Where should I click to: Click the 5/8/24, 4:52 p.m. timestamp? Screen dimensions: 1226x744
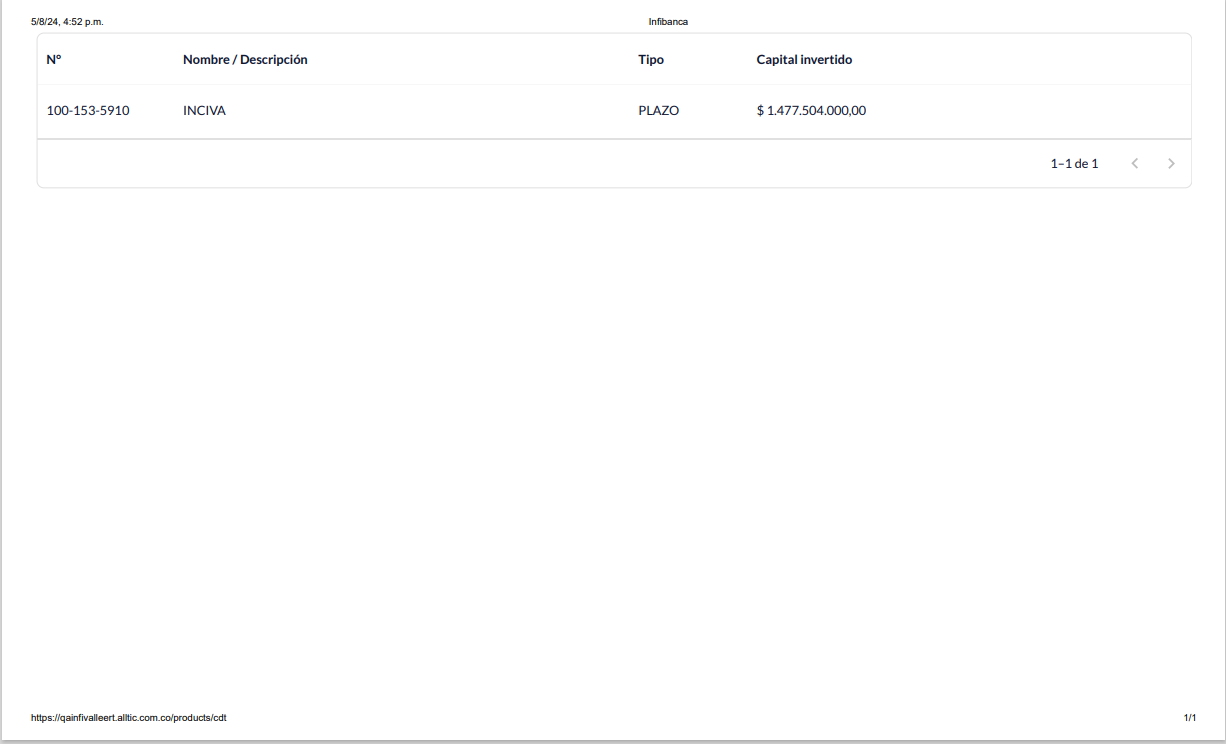(x=67, y=21)
